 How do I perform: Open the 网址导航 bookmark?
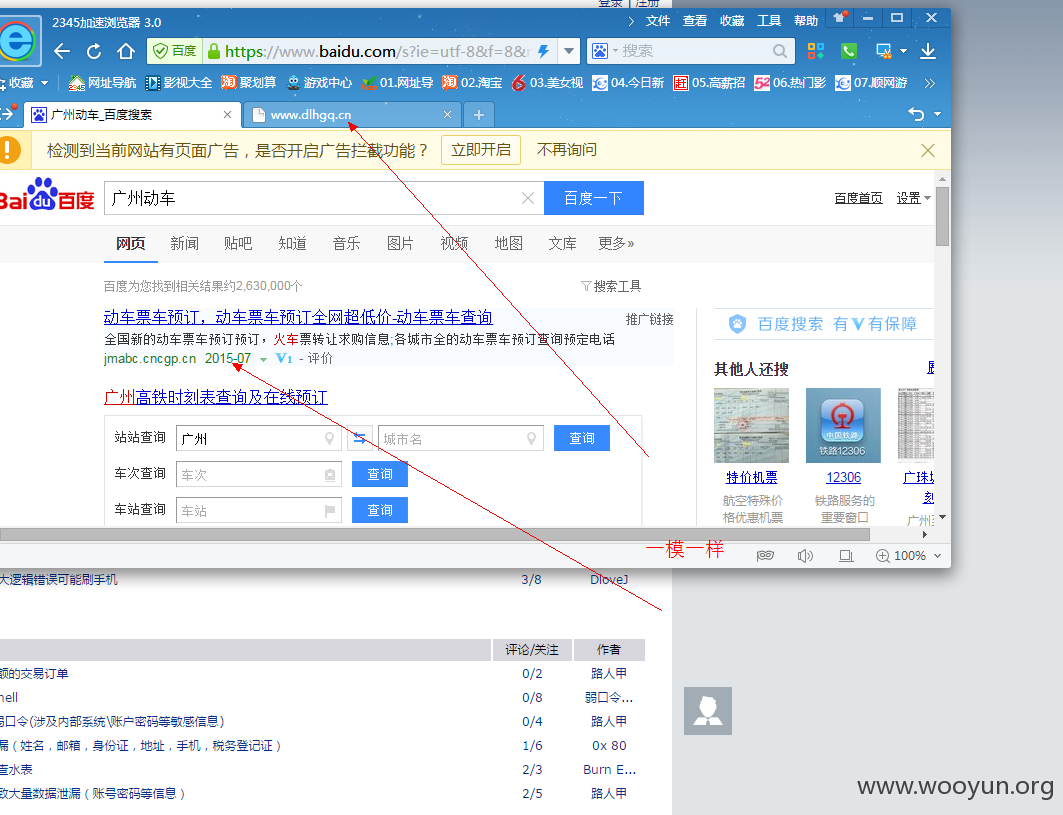point(102,83)
